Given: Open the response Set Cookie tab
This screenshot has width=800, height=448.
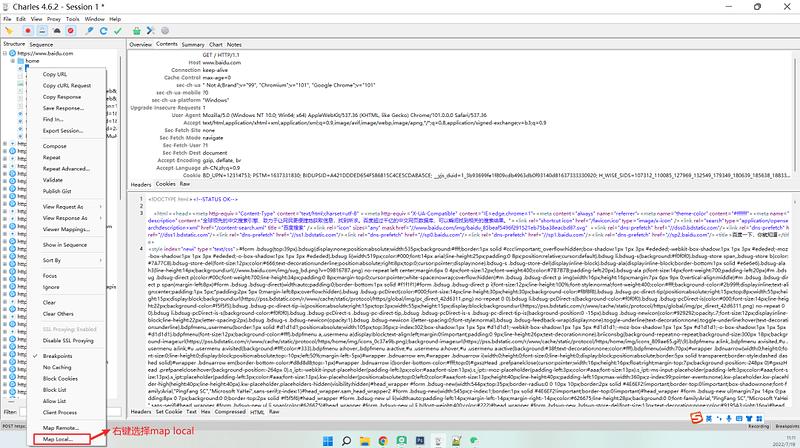Looking at the screenshot, I should 169,411.
